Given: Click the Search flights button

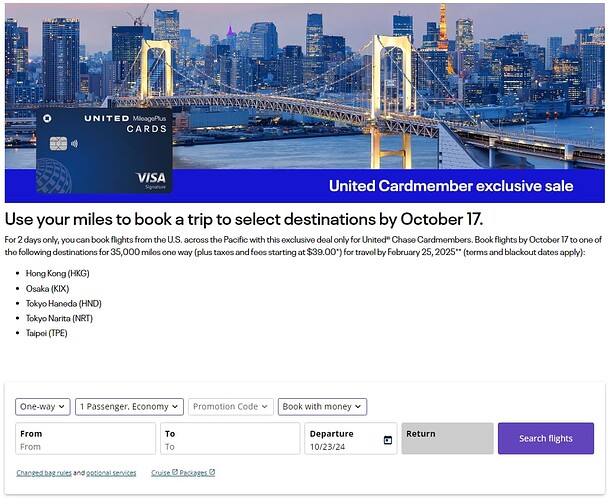Looking at the screenshot, I should click(545, 438).
